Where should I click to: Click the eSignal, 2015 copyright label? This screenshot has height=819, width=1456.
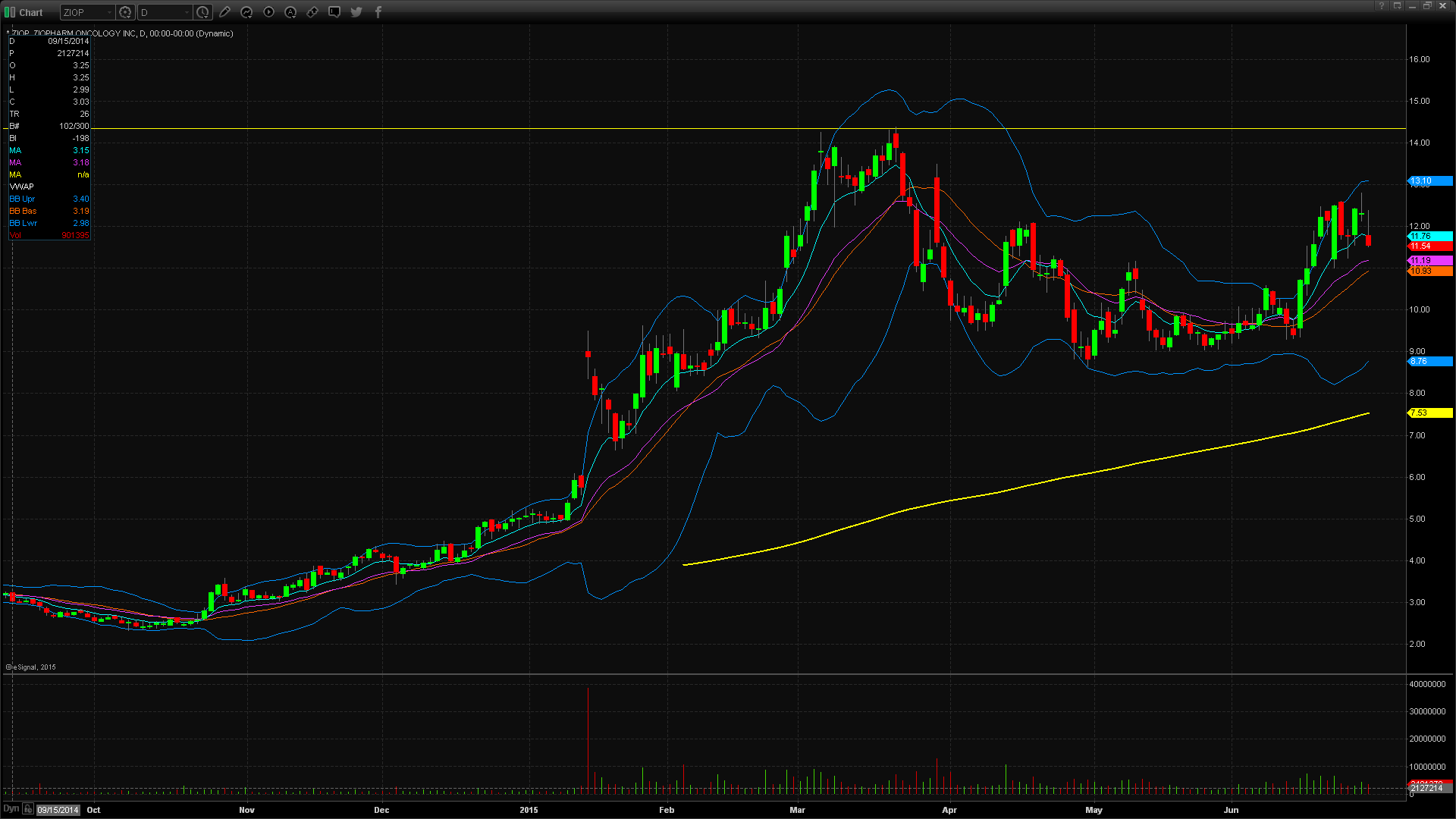(31, 667)
